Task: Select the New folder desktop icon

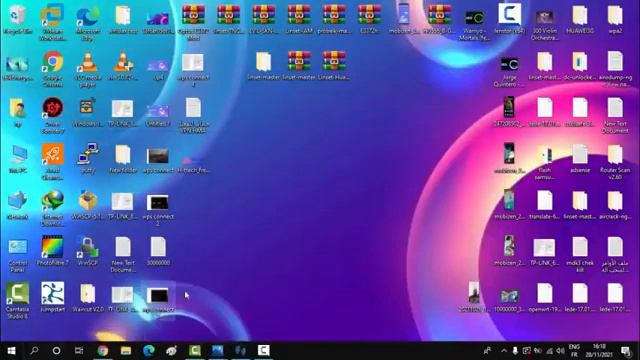Action: click(x=123, y=159)
